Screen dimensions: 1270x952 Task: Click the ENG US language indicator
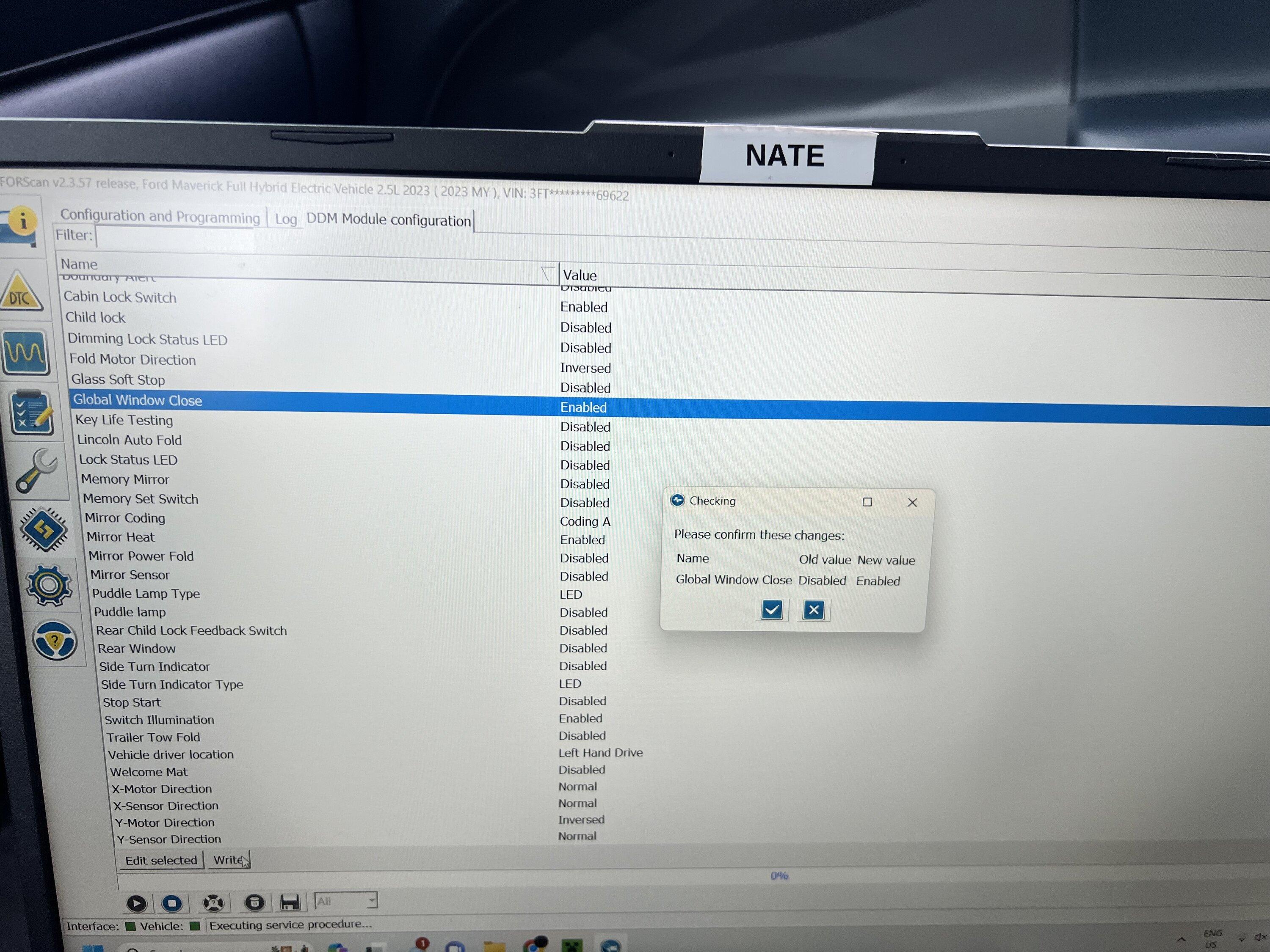click(x=1212, y=939)
